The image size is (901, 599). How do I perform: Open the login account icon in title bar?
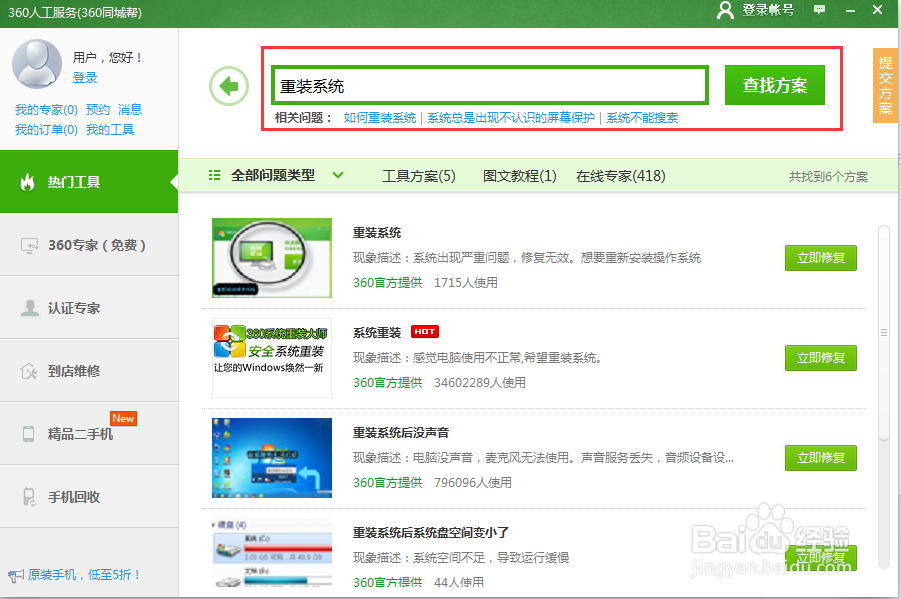coord(725,10)
